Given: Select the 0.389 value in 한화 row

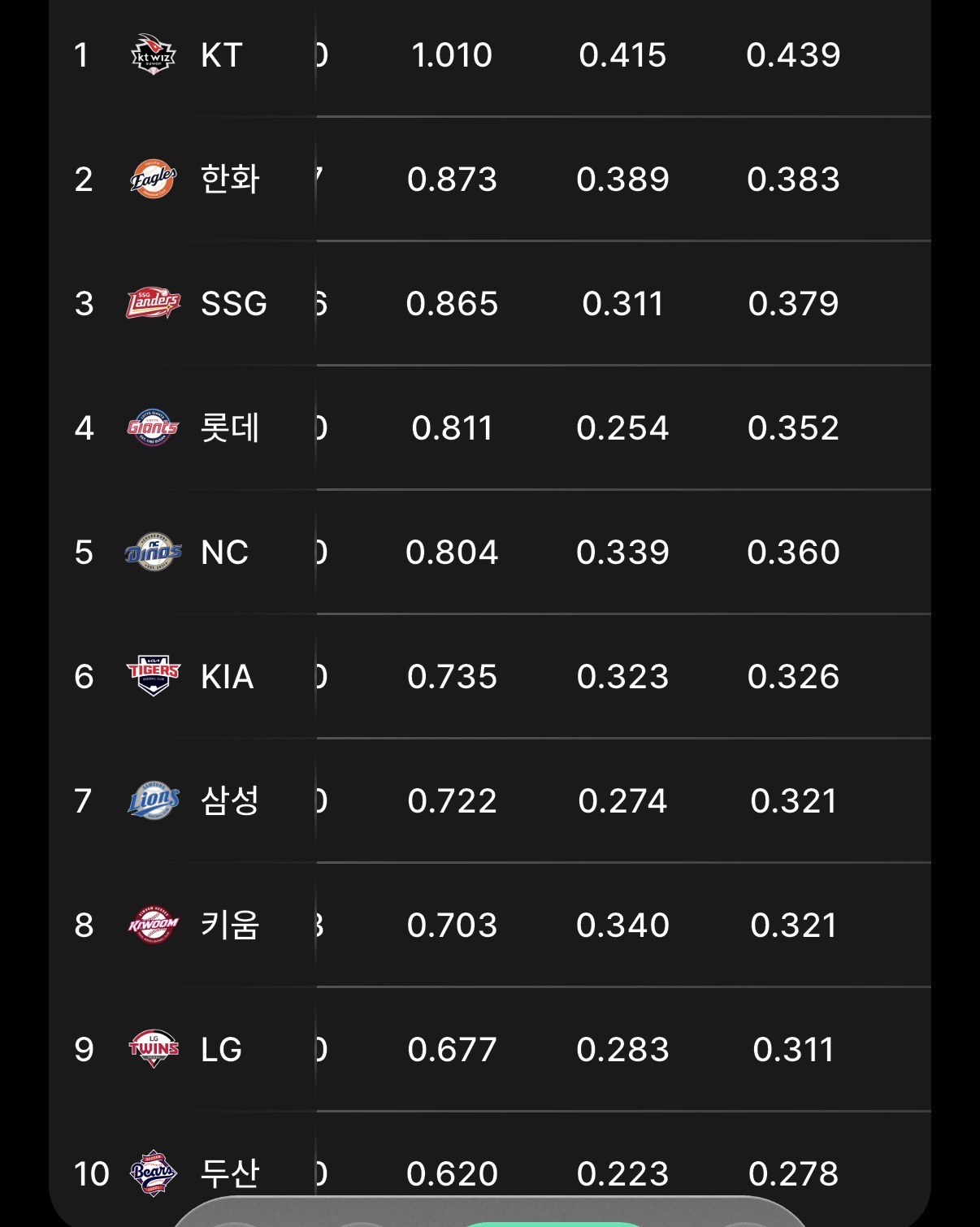Looking at the screenshot, I should pyautogui.click(x=622, y=180).
